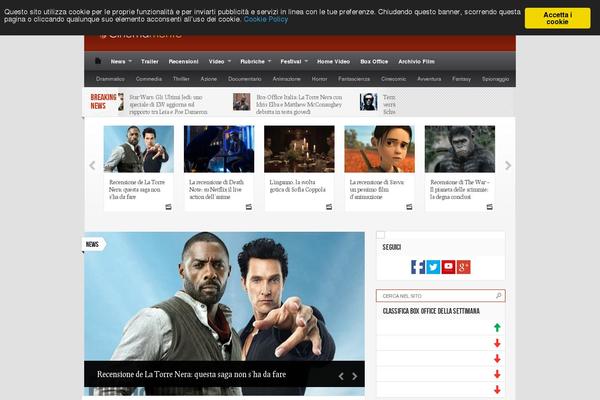Open the Box Office menu item
This screenshot has width=600, height=400.
click(374, 61)
